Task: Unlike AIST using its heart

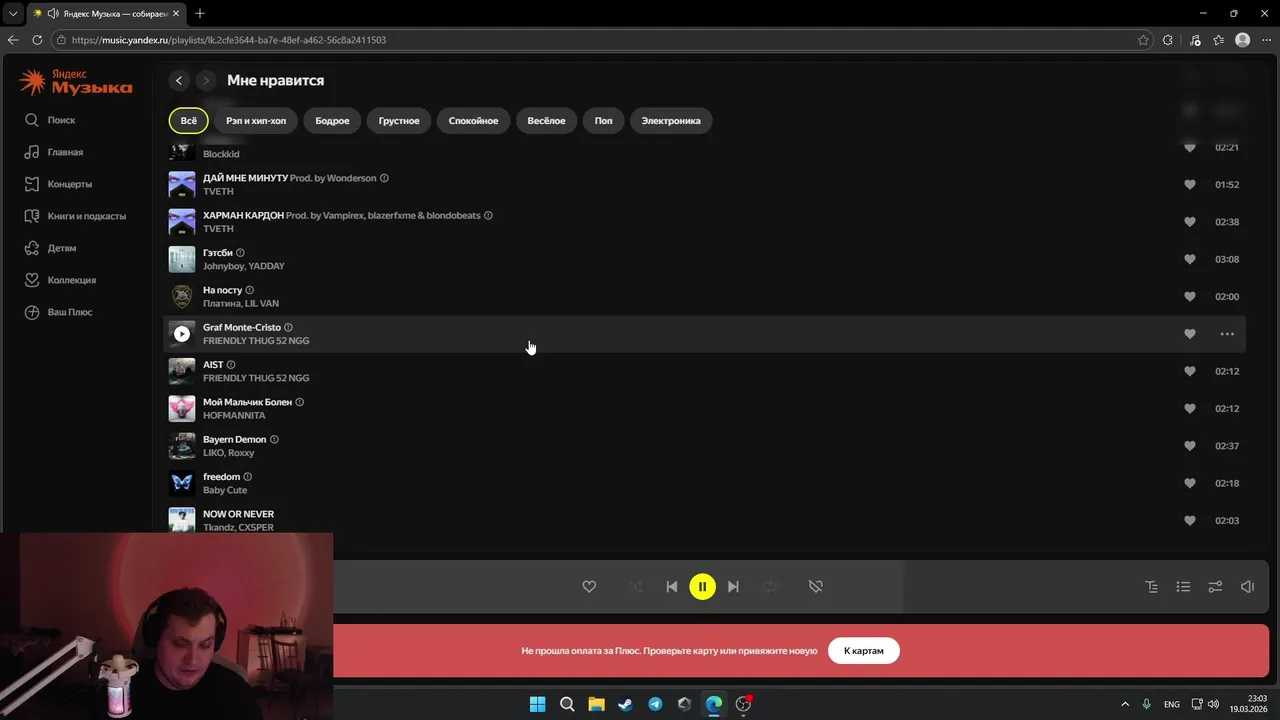Action: [x=1190, y=371]
